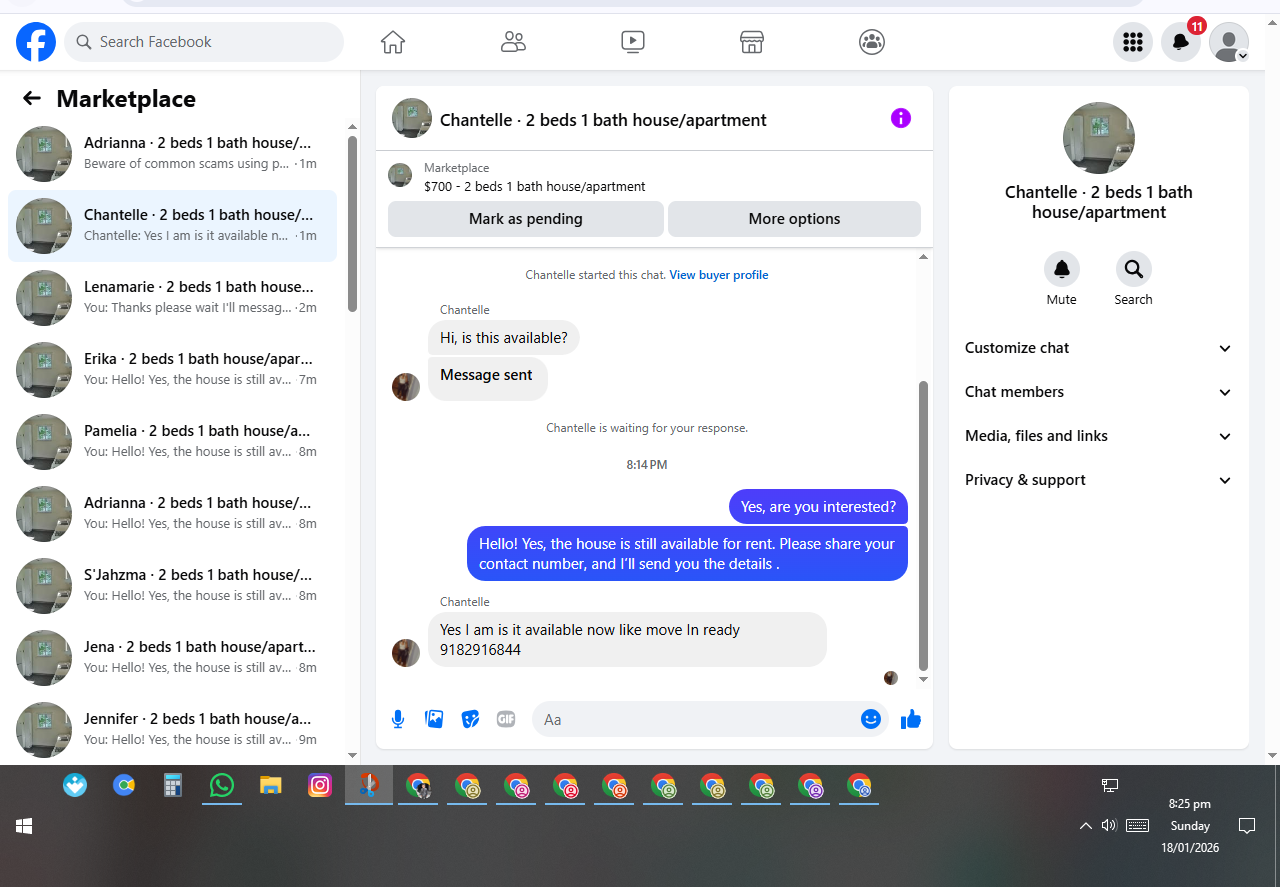Screen dimensions: 1280x887
Task: Open WhatsApp from the taskbar
Action: [x=222, y=786]
